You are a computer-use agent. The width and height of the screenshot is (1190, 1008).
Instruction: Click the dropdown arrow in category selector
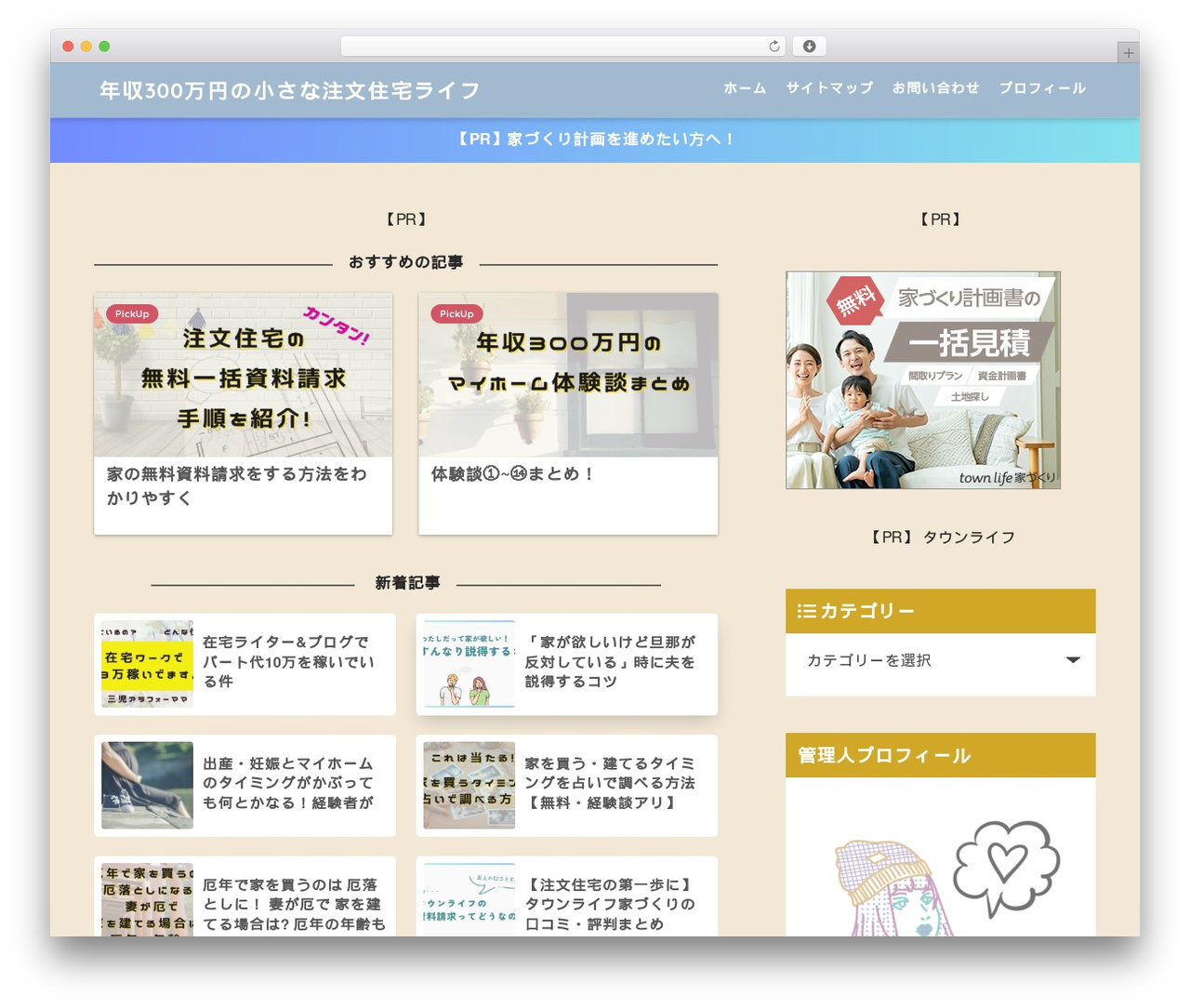tap(1073, 660)
